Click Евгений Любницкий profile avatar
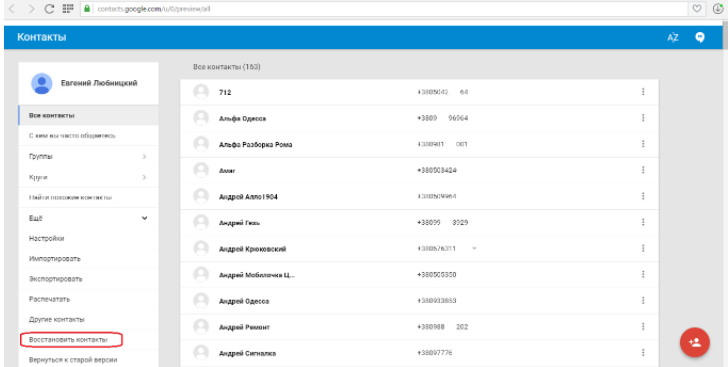The height and width of the screenshot is (367, 728). 42,83
